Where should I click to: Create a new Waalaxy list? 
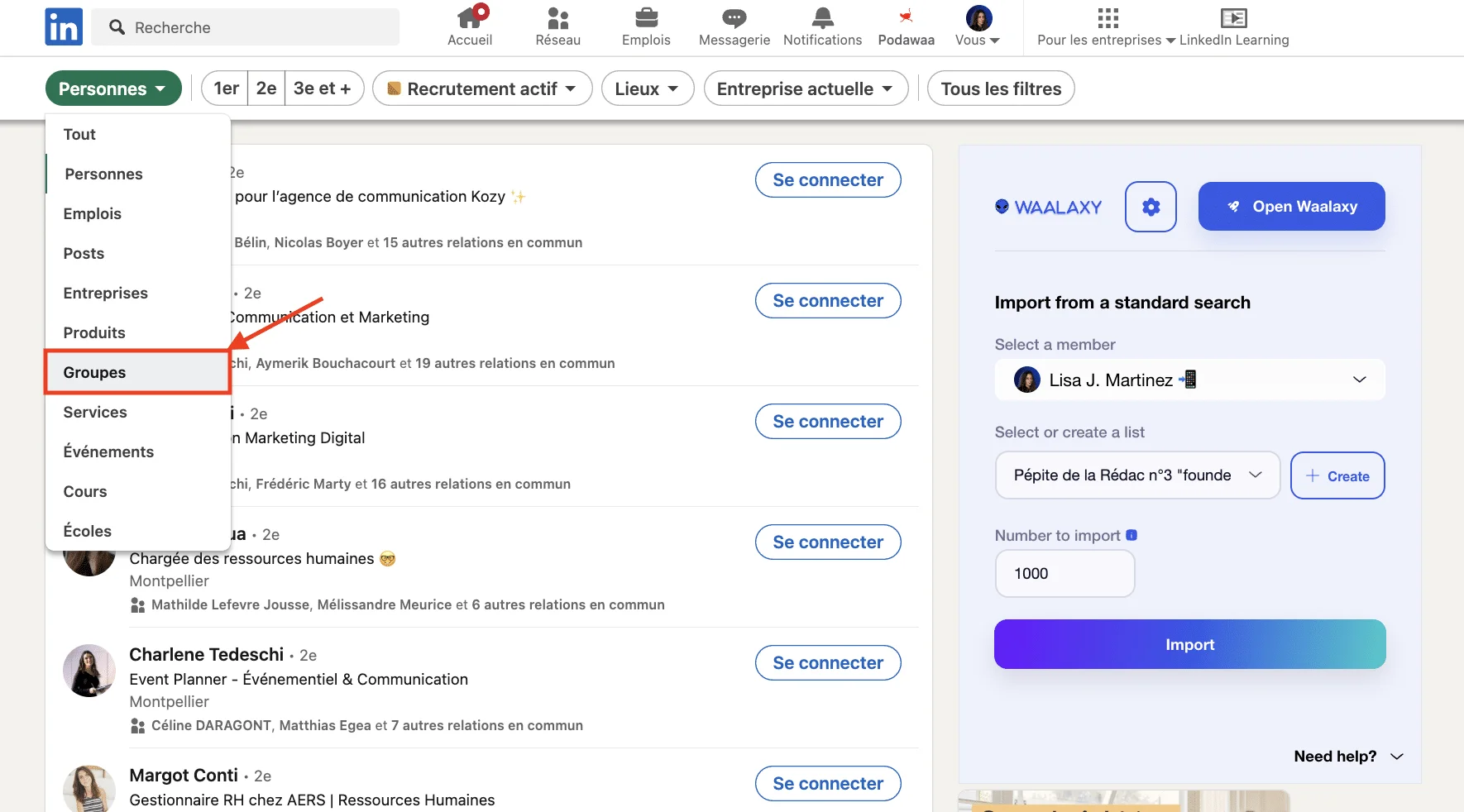tap(1337, 475)
